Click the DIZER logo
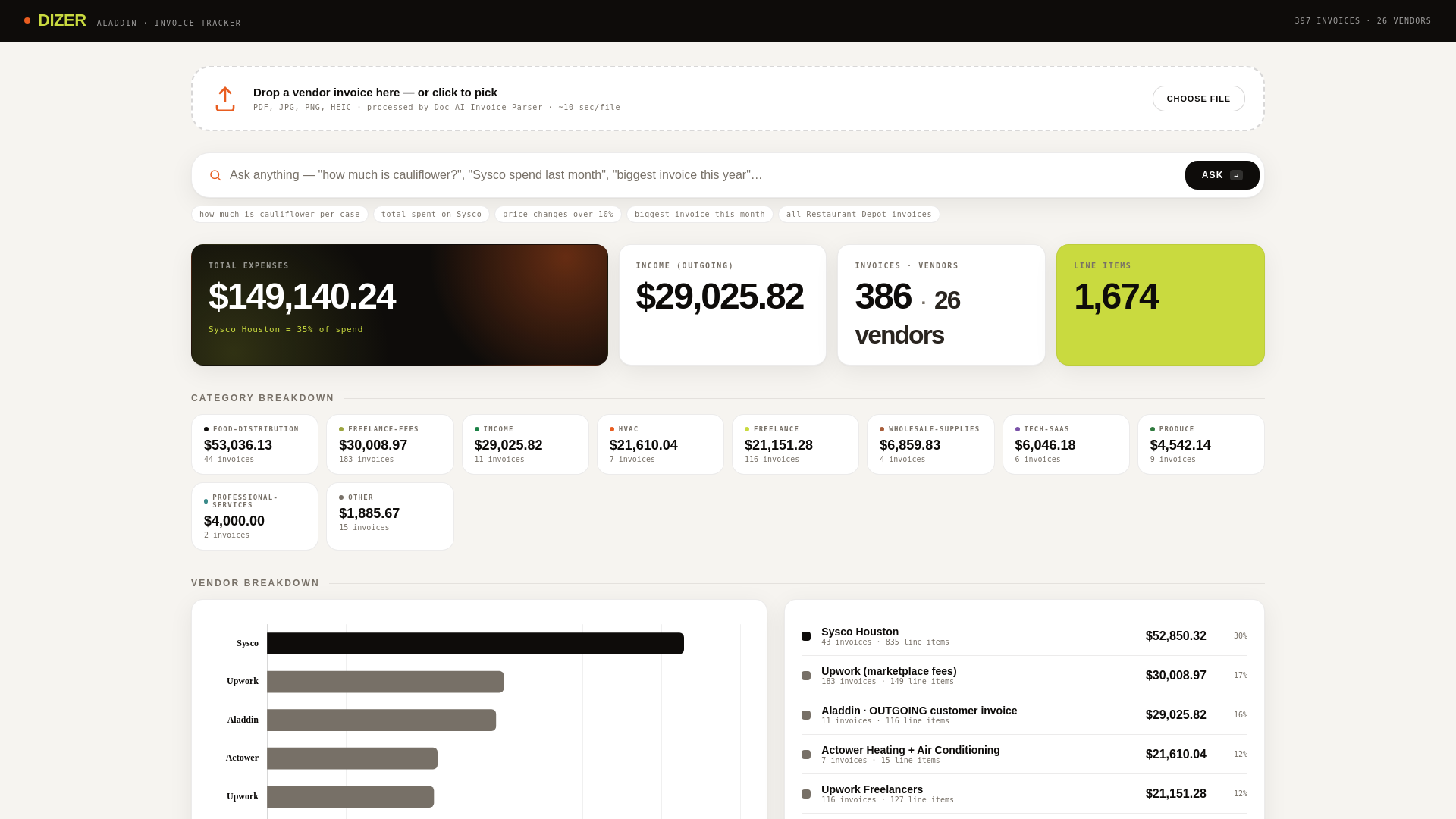1456x819 pixels. click(x=62, y=20)
